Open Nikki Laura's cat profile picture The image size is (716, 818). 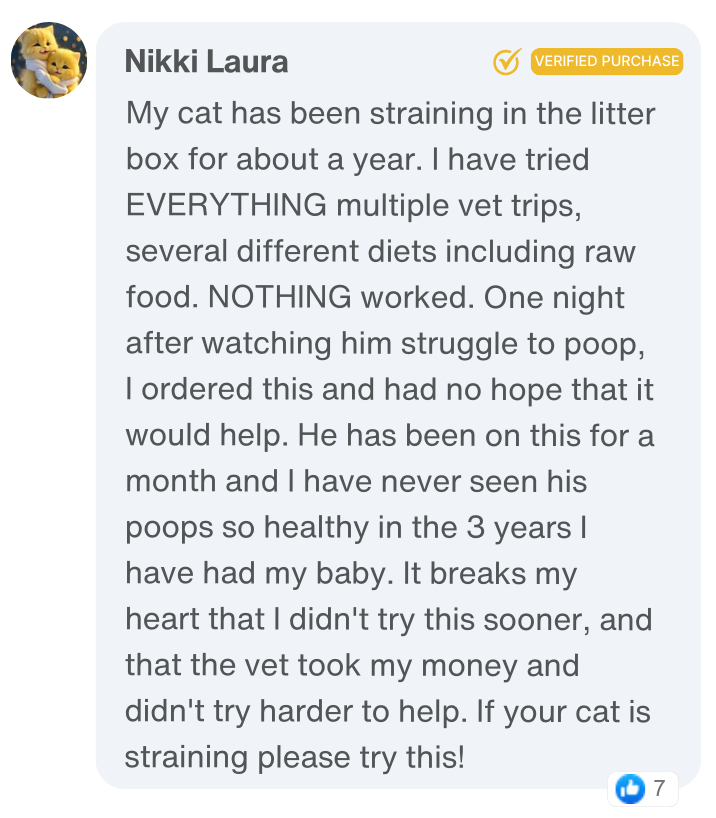pos(49,61)
